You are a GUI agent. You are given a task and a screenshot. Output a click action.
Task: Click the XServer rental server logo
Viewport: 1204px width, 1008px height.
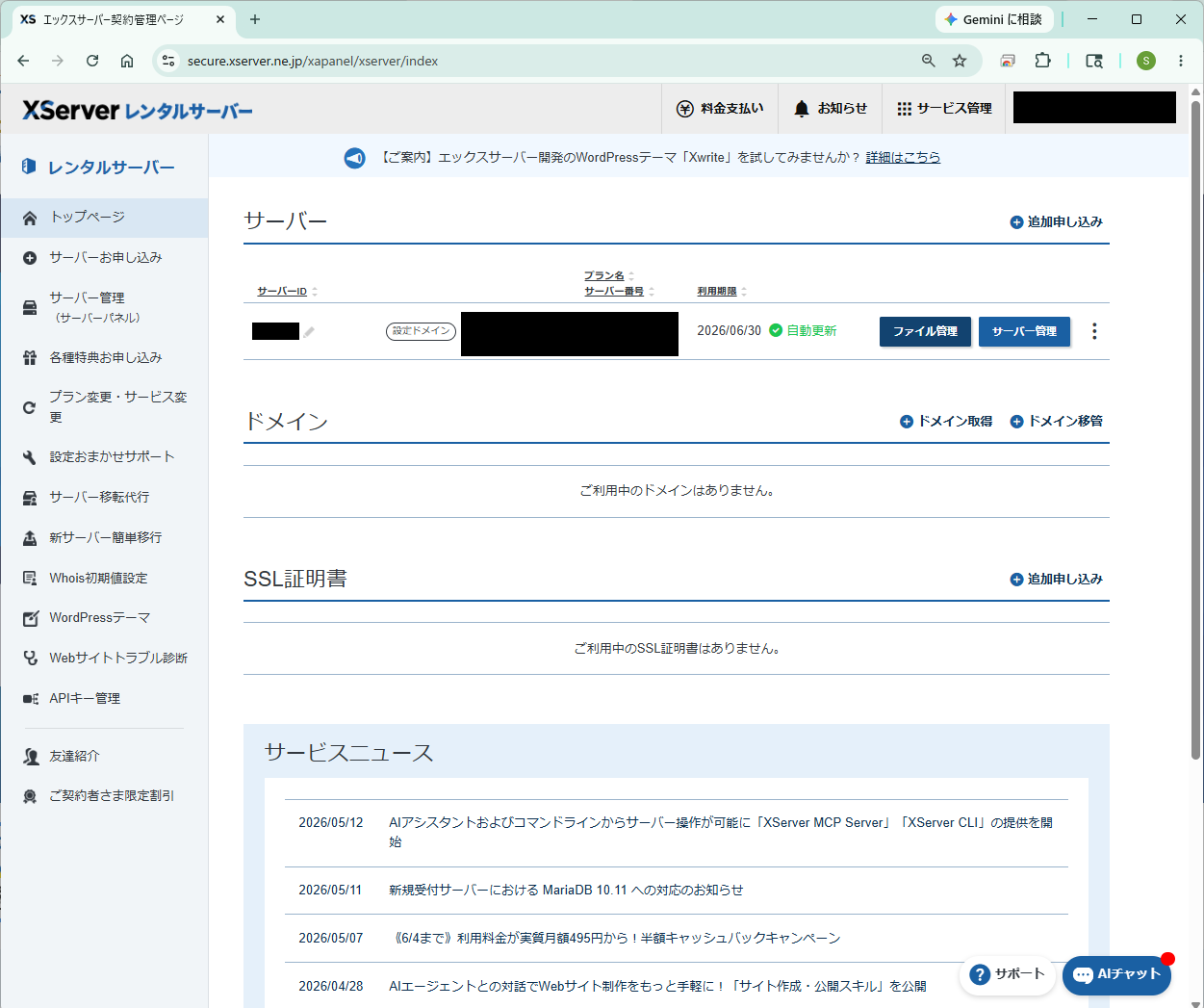(138, 111)
